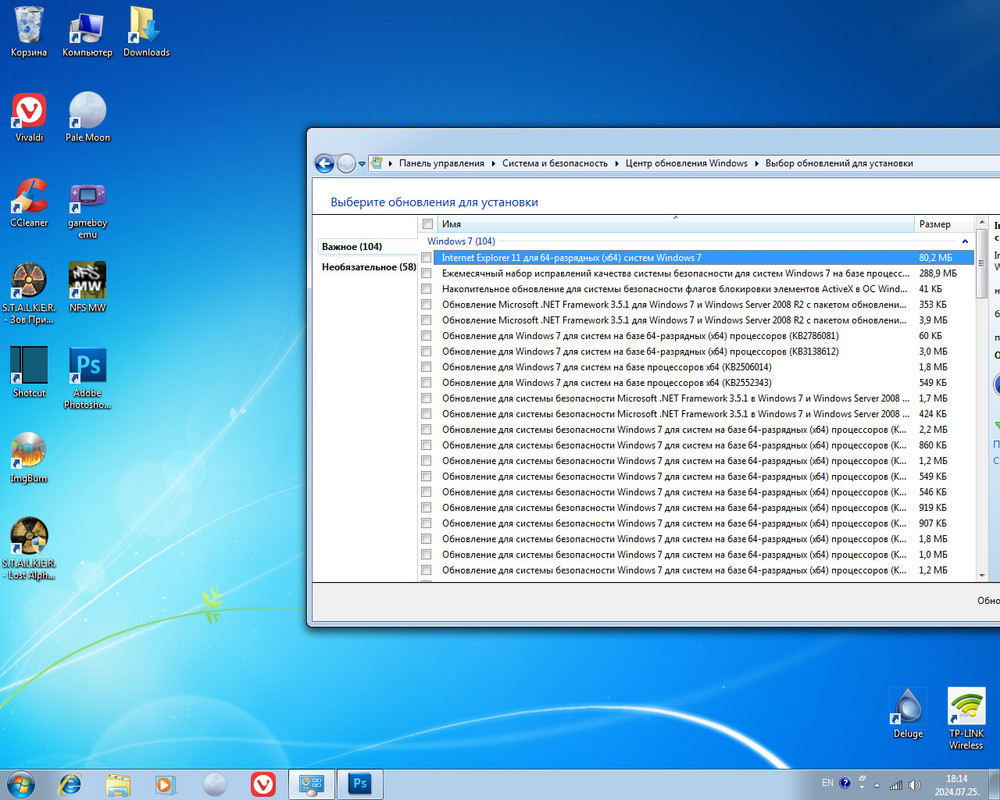1000x800 pixels.
Task: Launch Pale Moon from the desktop icon
Action: pyautogui.click(x=87, y=117)
